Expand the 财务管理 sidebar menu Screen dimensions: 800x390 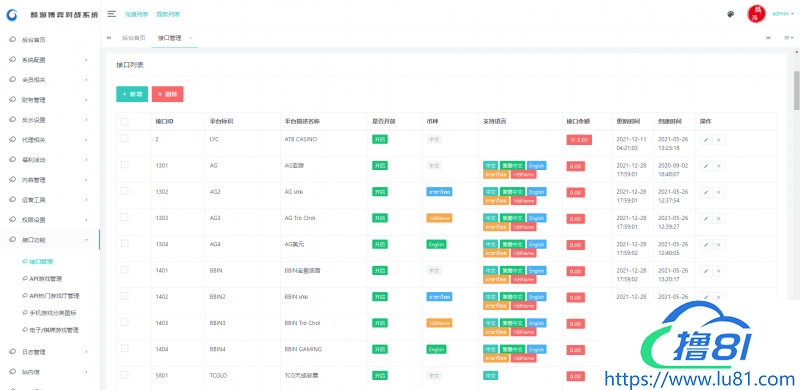tap(49, 100)
